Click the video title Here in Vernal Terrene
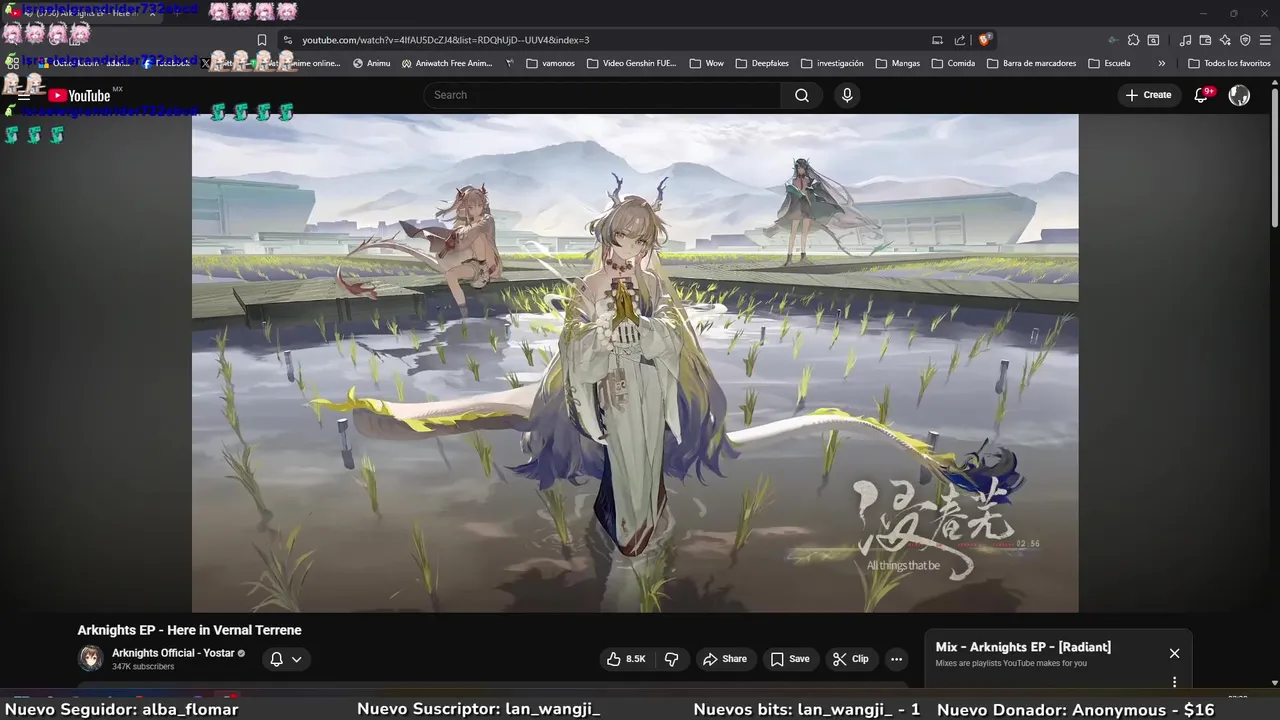This screenshot has width=1280, height=720. [189, 630]
